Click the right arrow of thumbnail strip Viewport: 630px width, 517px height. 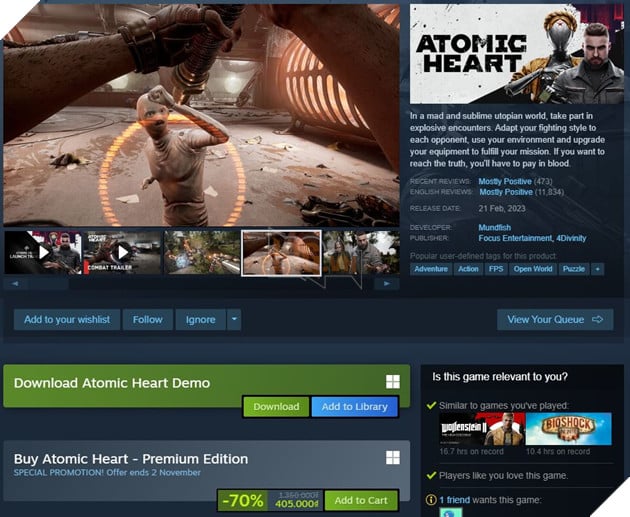pyautogui.click(x=387, y=284)
